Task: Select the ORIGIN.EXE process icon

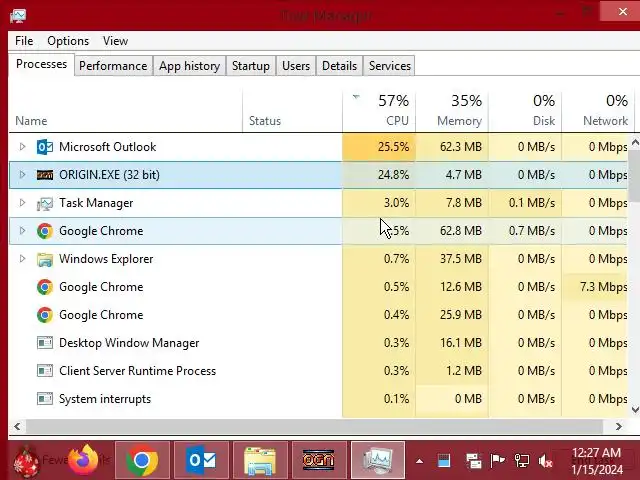Action: [44, 175]
